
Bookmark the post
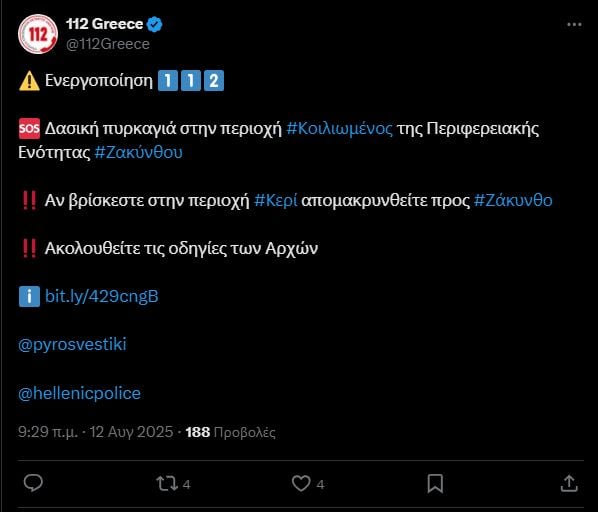pyautogui.click(x=435, y=484)
